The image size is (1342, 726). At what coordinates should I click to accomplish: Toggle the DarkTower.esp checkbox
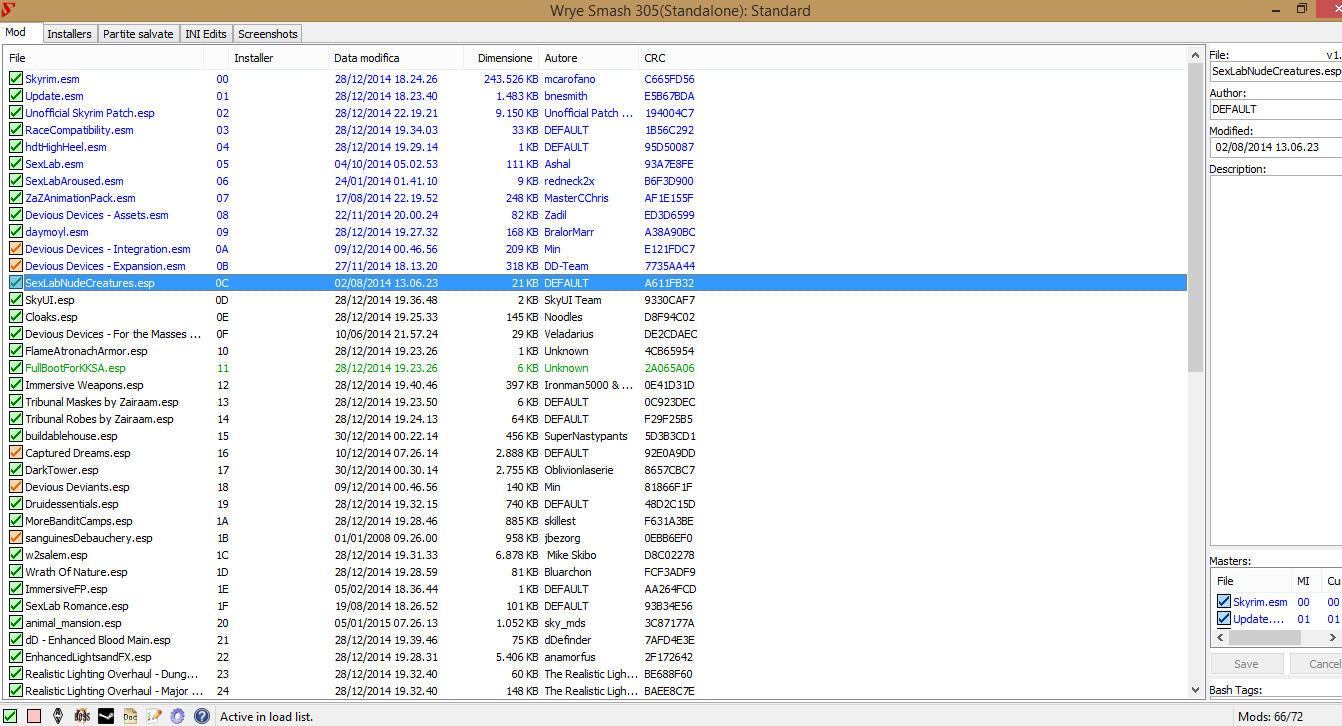click(x=16, y=470)
